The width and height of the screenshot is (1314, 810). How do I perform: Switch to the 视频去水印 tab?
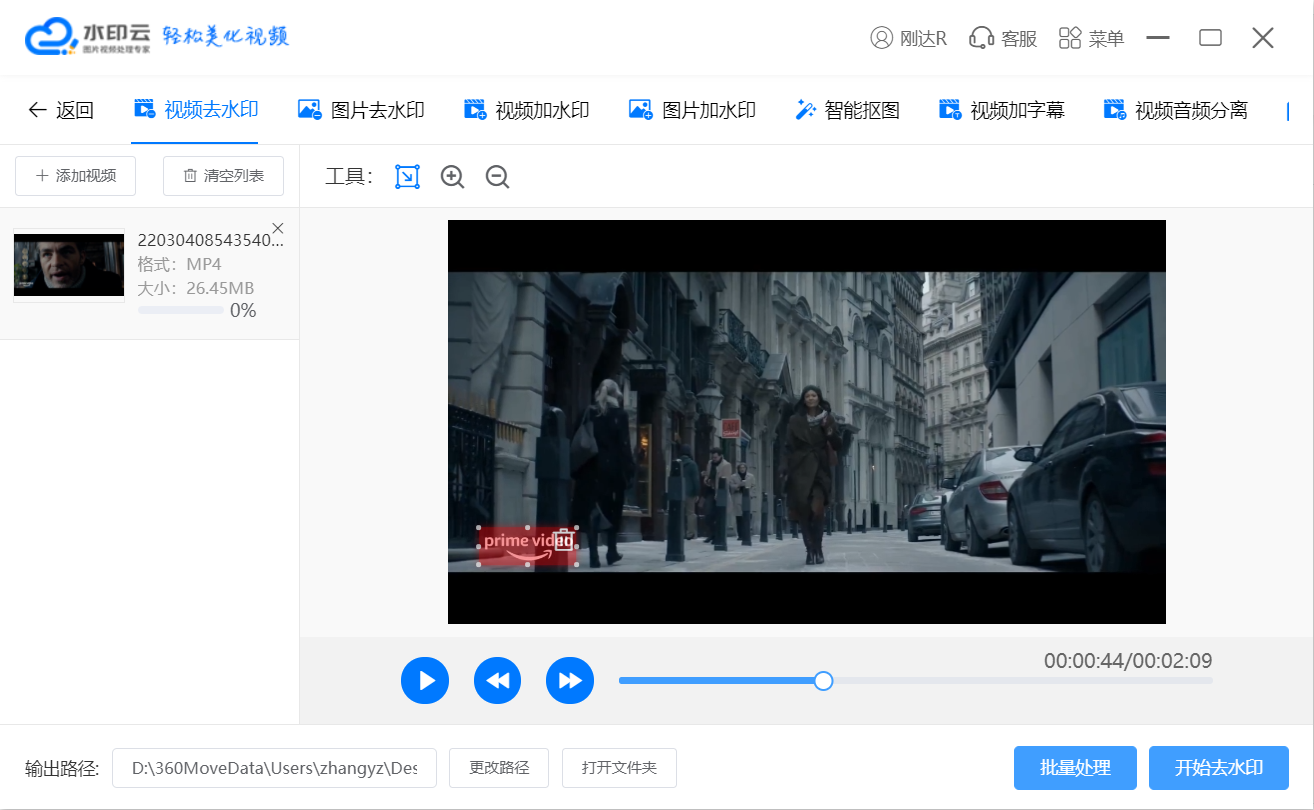(196, 109)
